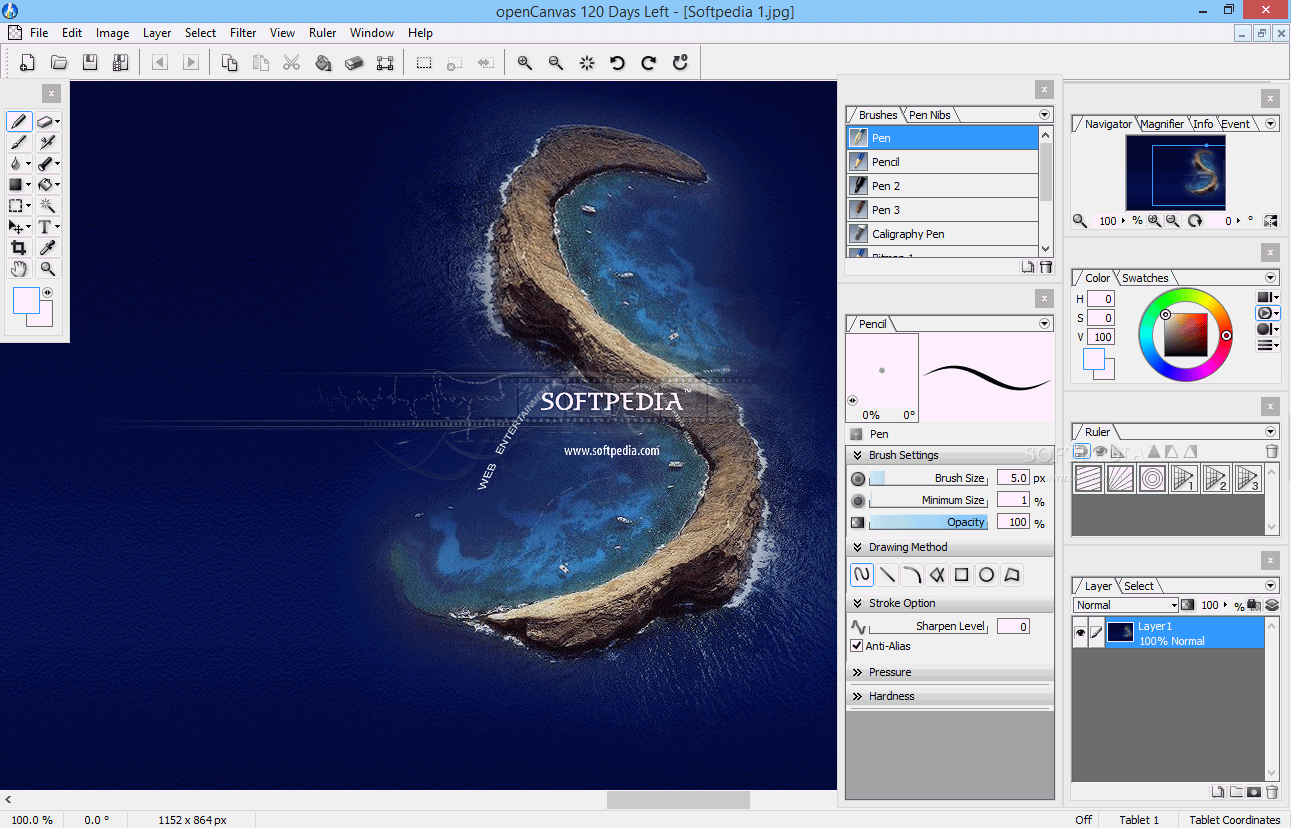Click the zoom out toolbar icon

[556, 63]
